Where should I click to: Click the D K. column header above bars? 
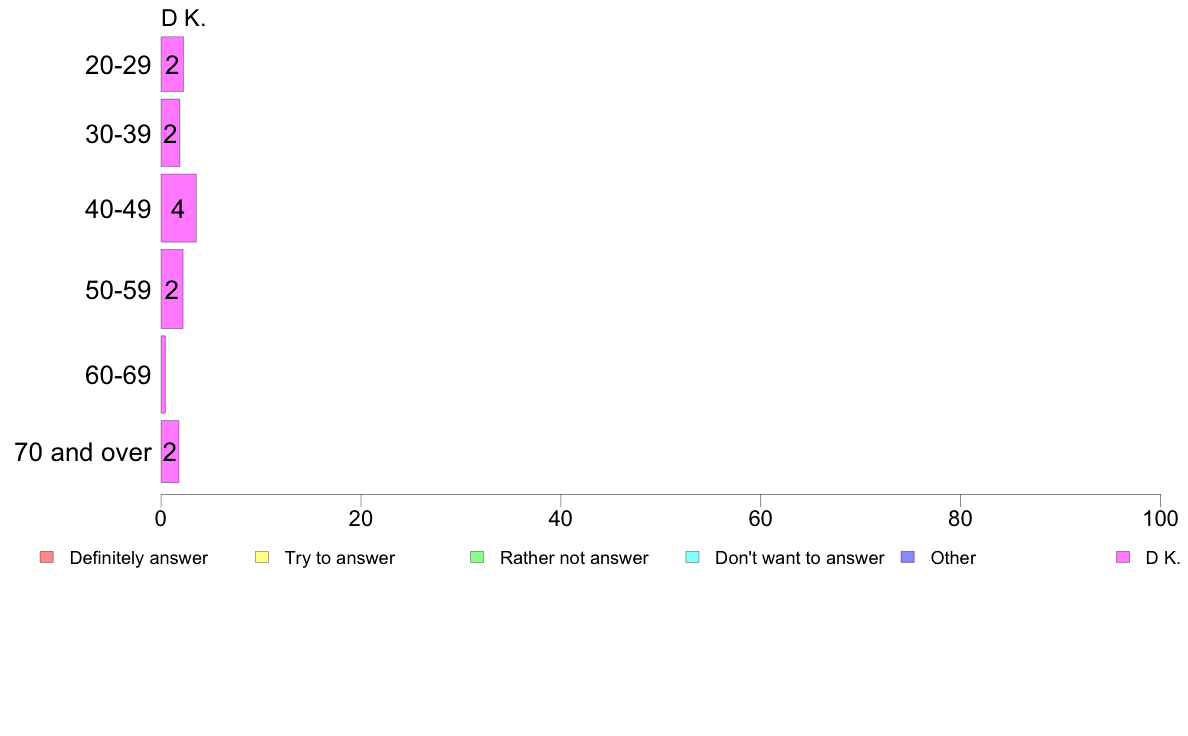(183, 18)
